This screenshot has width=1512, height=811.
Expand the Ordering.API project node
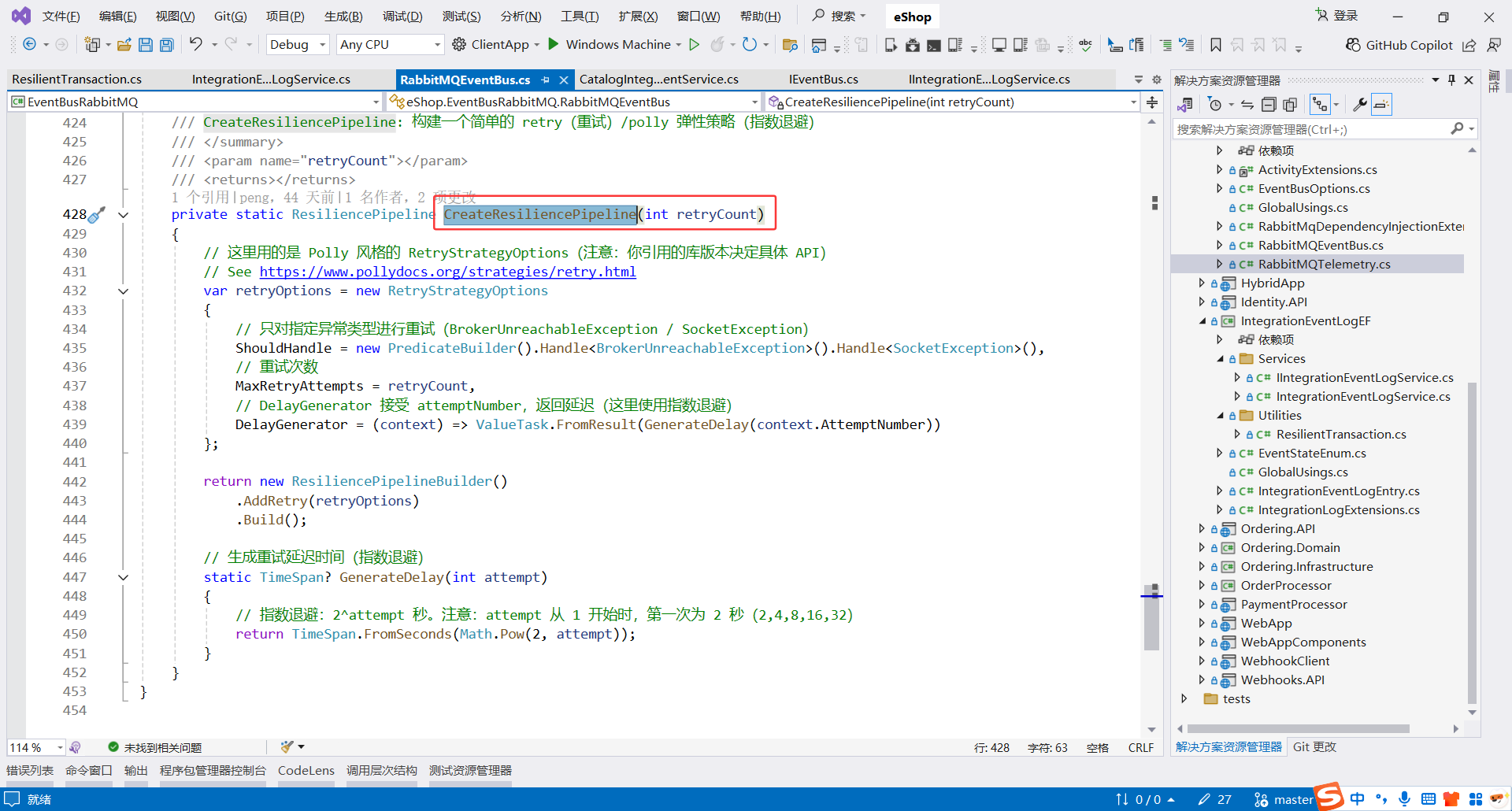click(x=1202, y=528)
